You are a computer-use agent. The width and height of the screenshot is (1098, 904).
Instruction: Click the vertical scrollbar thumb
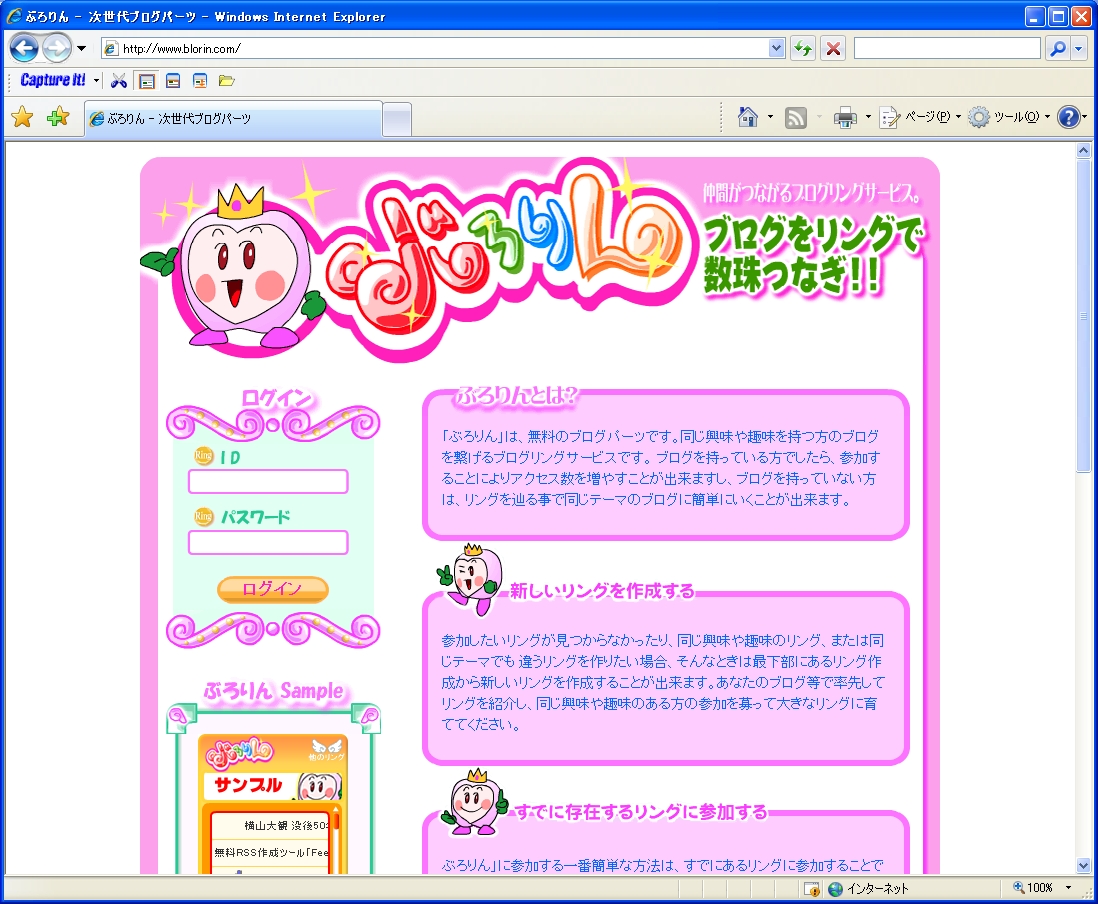click(x=1083, y=316)
